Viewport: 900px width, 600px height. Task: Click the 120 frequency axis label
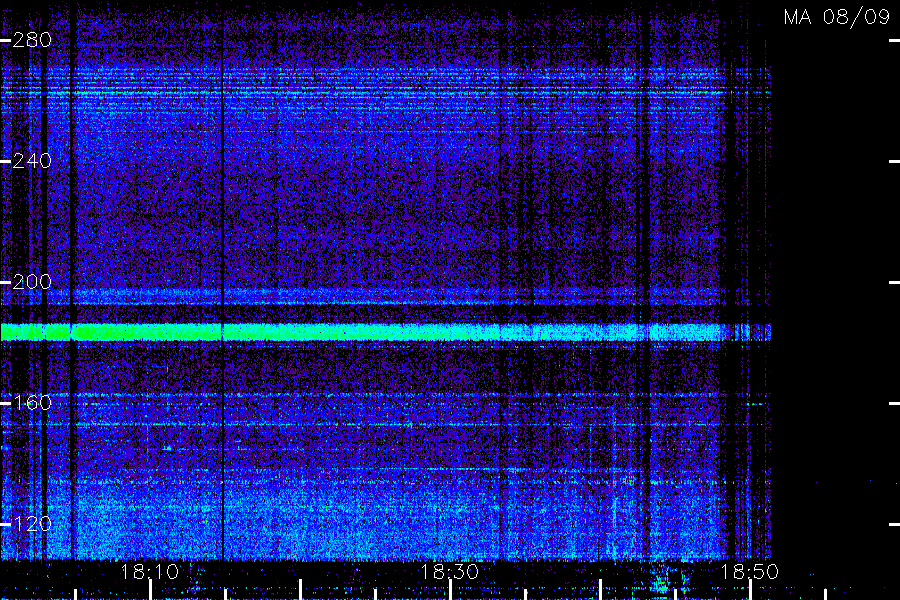click(x=32, y=524)
